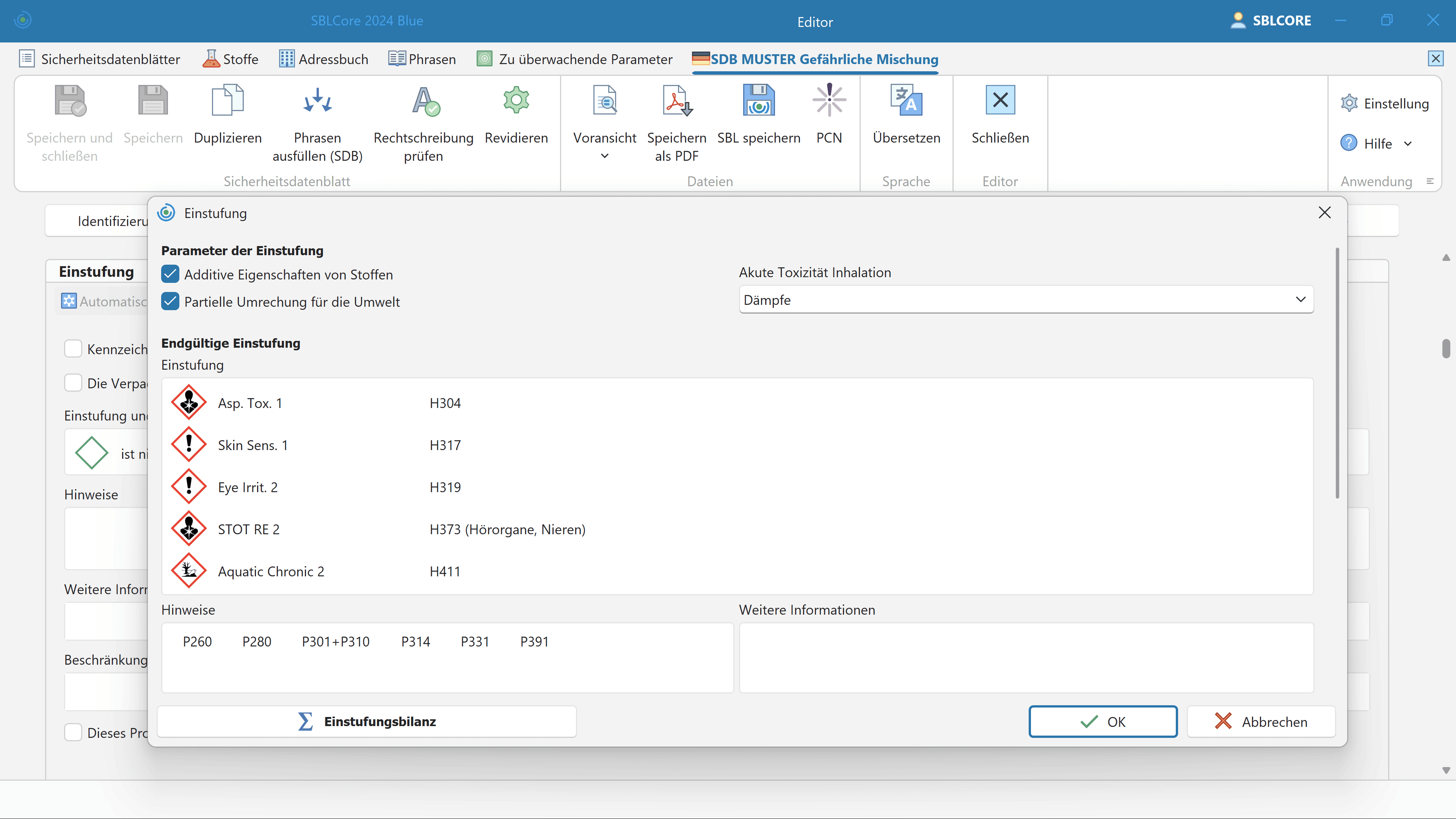Image resolution: width=1456 pixels, height=819 pixels.
Task: Click the Duplizieren icon
Action: pyautogui.click(x=227, y=100)
